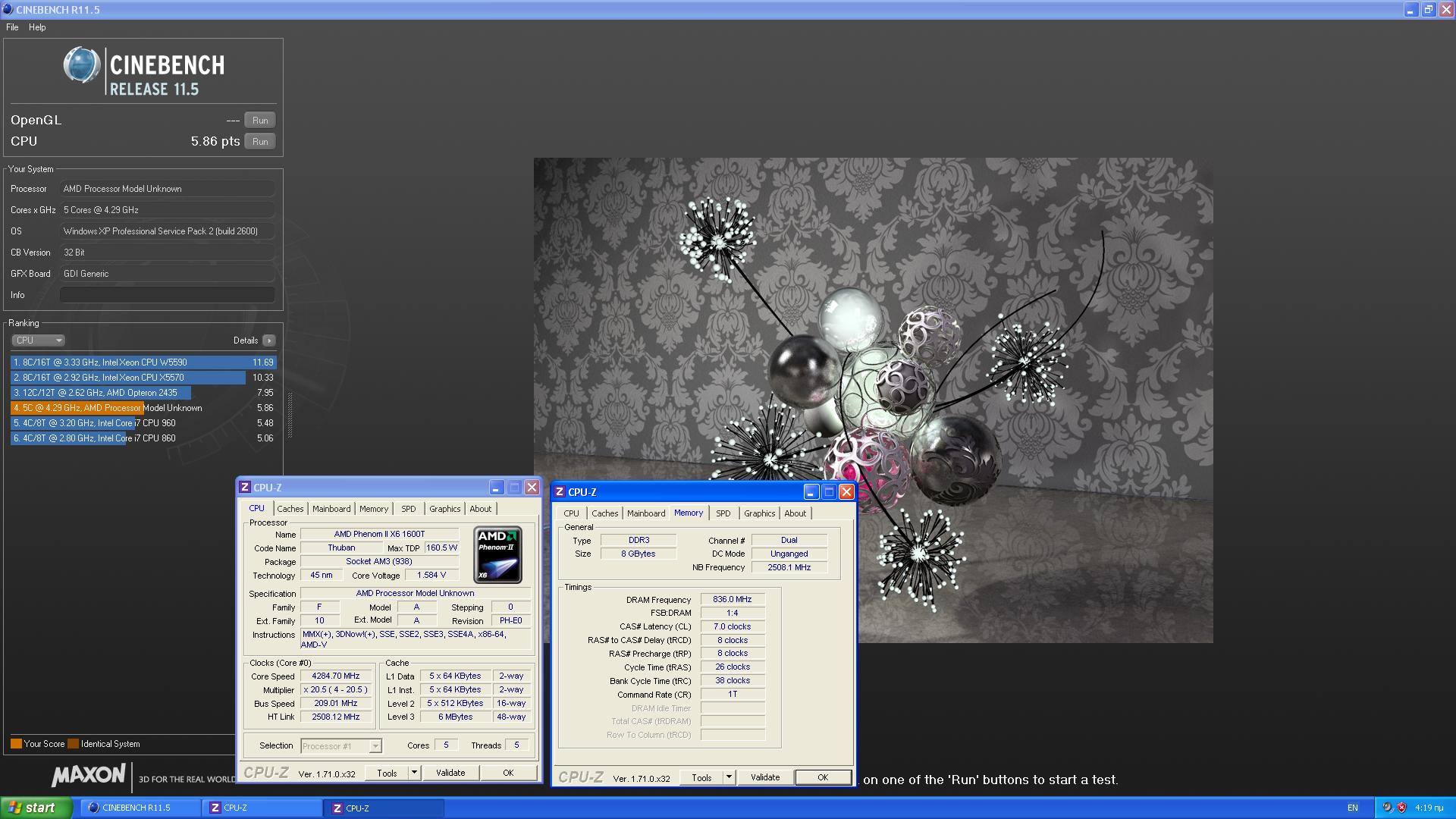Screen dimensions: 1456x819
Task: Click the Core Speed value 4284.70 MHz
Action: pyautogui.click(x=336, y=676)
